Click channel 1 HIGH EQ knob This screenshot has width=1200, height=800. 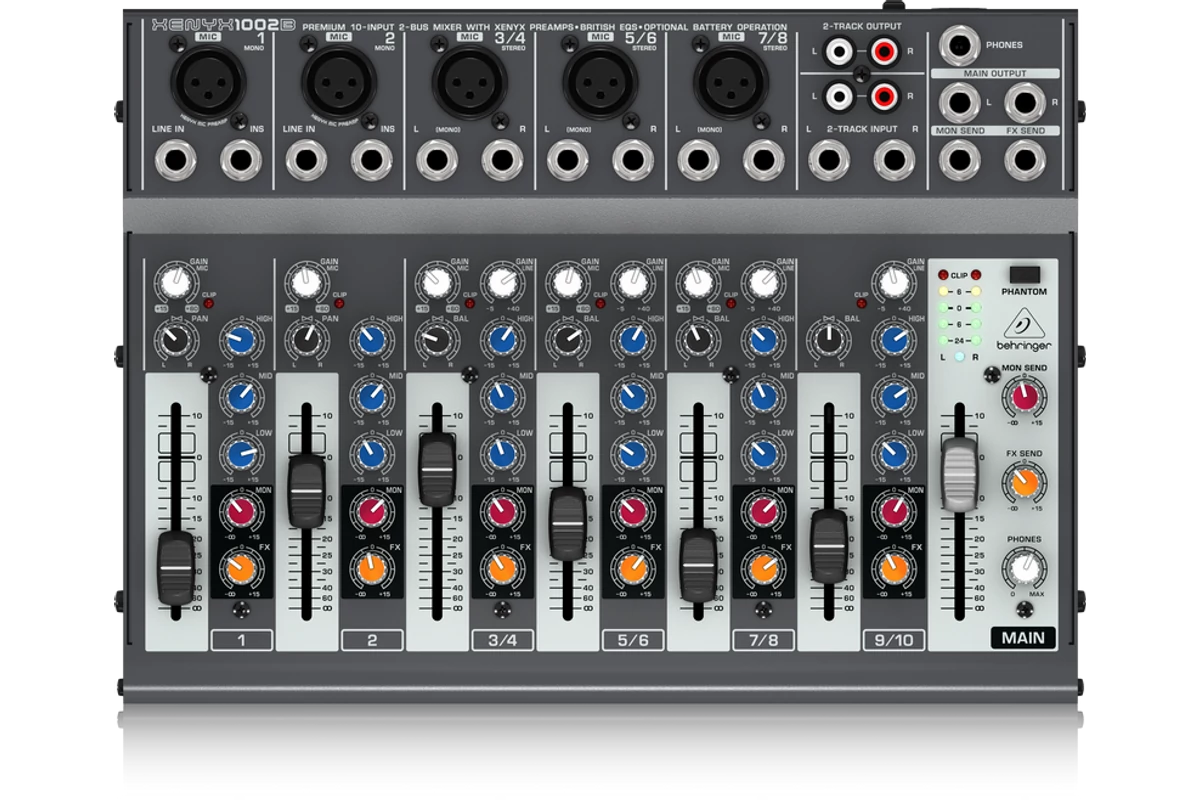pos(241,340)
